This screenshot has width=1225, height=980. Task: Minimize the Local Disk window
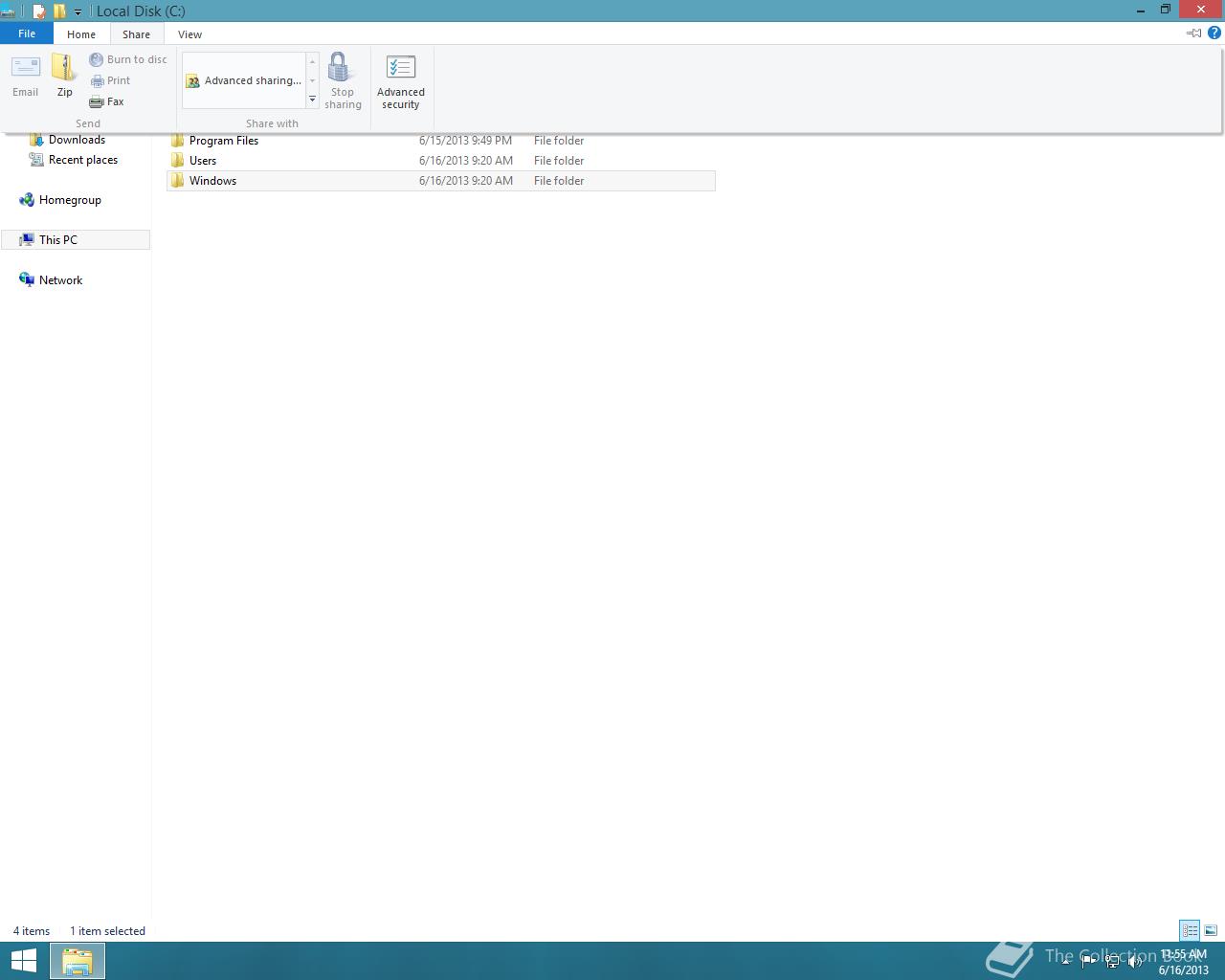pyautogui.click(x=1141, y=11)
